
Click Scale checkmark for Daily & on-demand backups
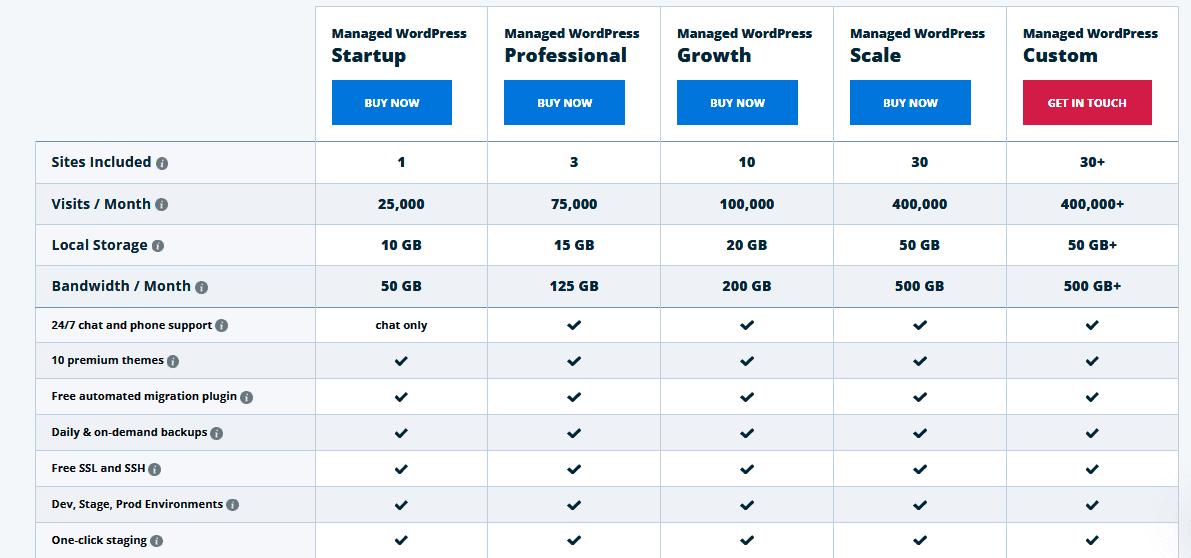(x=920, y=433)
